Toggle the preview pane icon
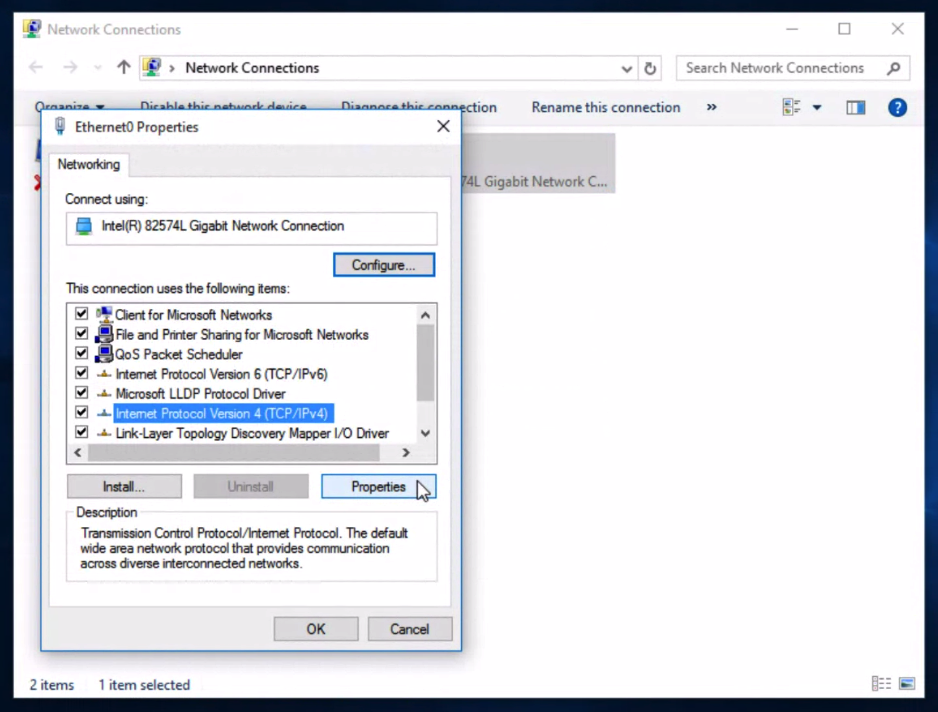Viewport: 938px width, 712px height. click(855, 108)
